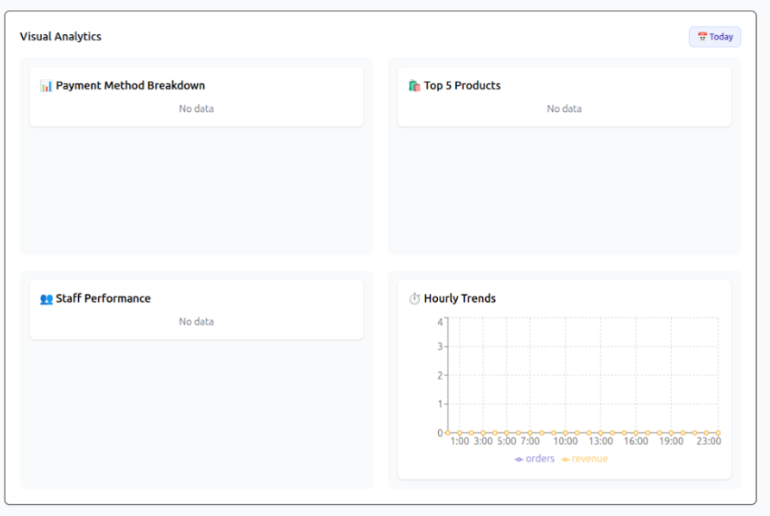Click the calendar icon in Today button
This screenshot has height=516, width=770.
(x=702, y=37)
